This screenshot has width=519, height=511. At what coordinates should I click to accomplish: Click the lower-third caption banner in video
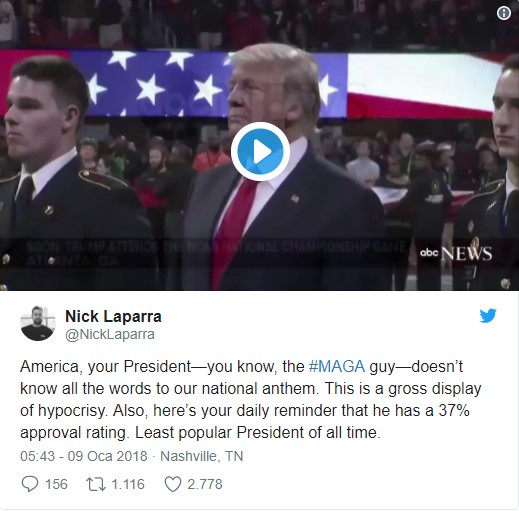(x=215, y=253)
